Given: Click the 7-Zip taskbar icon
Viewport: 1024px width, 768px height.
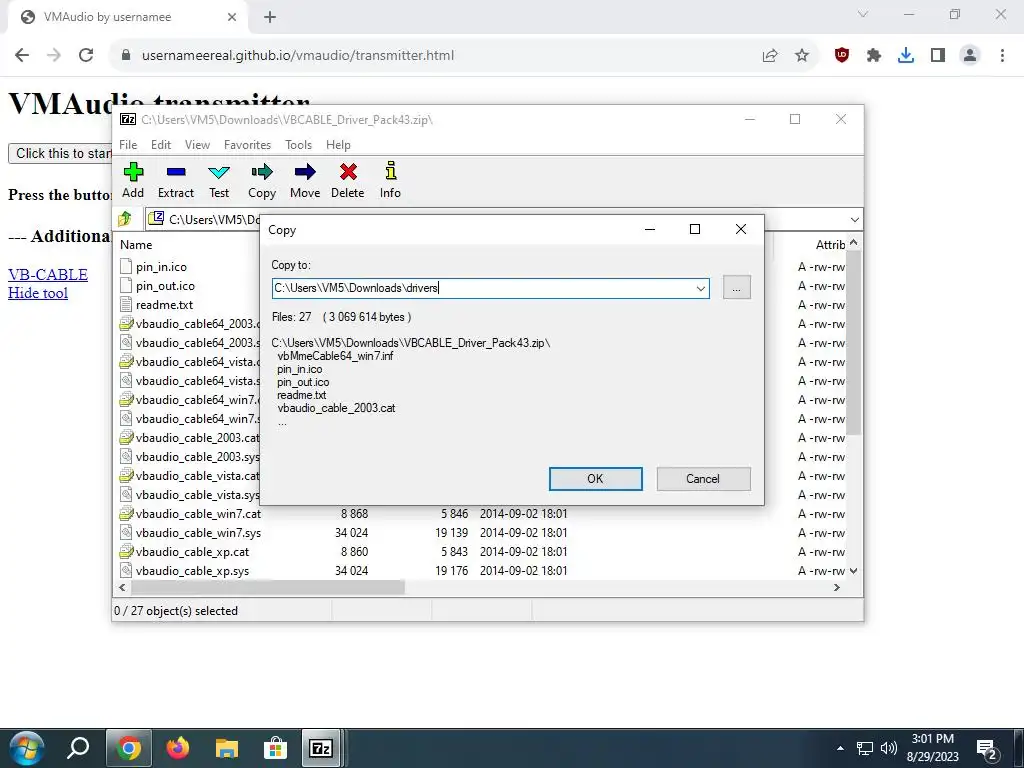Looking at the screenshot, I should click(x=321, y=748).
